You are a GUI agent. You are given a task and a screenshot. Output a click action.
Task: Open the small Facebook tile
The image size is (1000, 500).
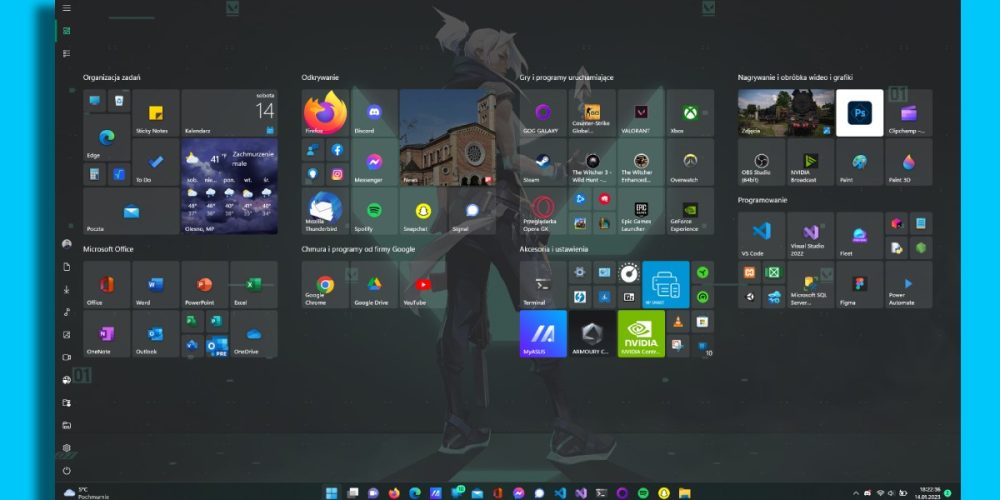point(337,150)
